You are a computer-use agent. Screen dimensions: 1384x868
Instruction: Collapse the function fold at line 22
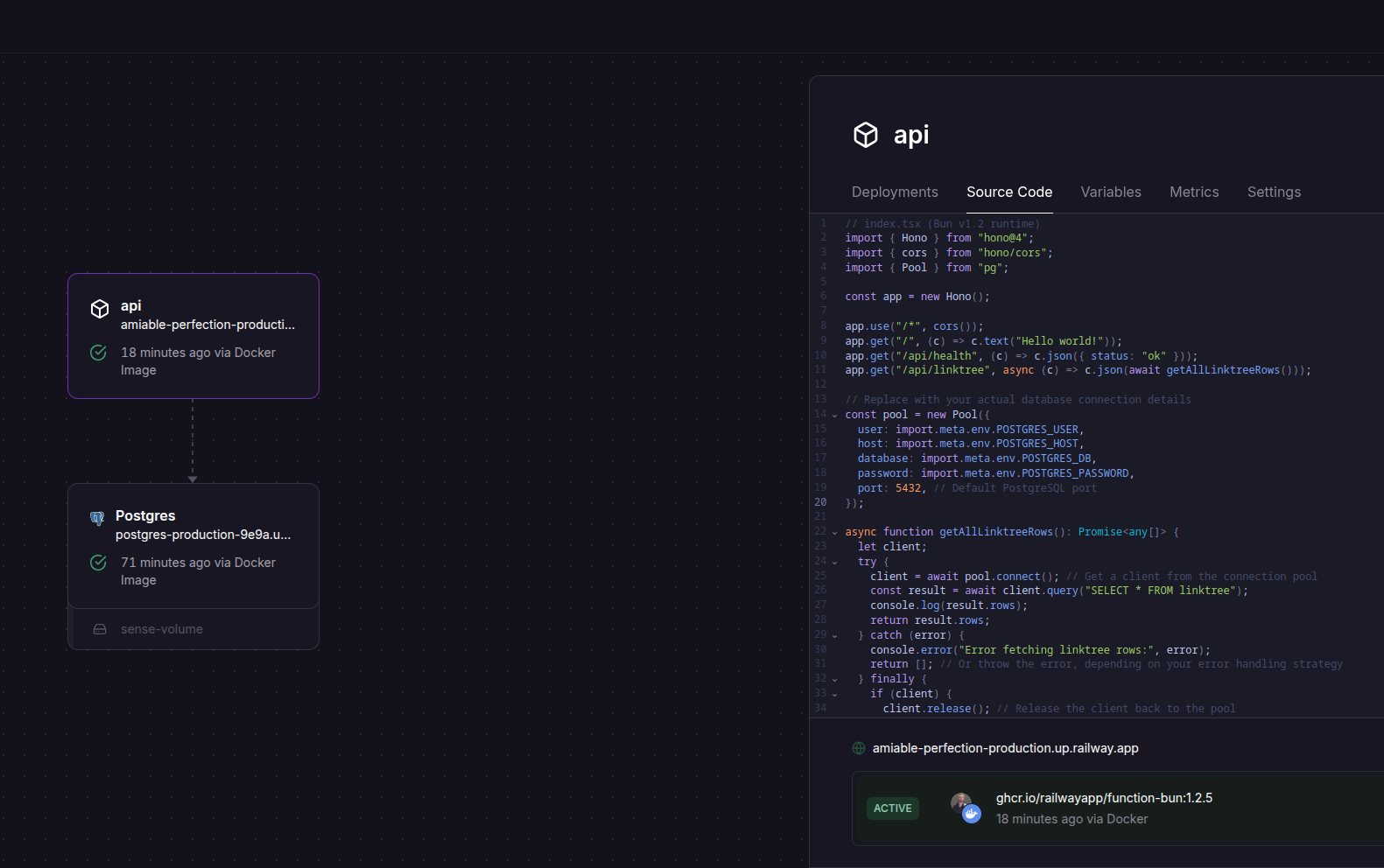(835, 532)
